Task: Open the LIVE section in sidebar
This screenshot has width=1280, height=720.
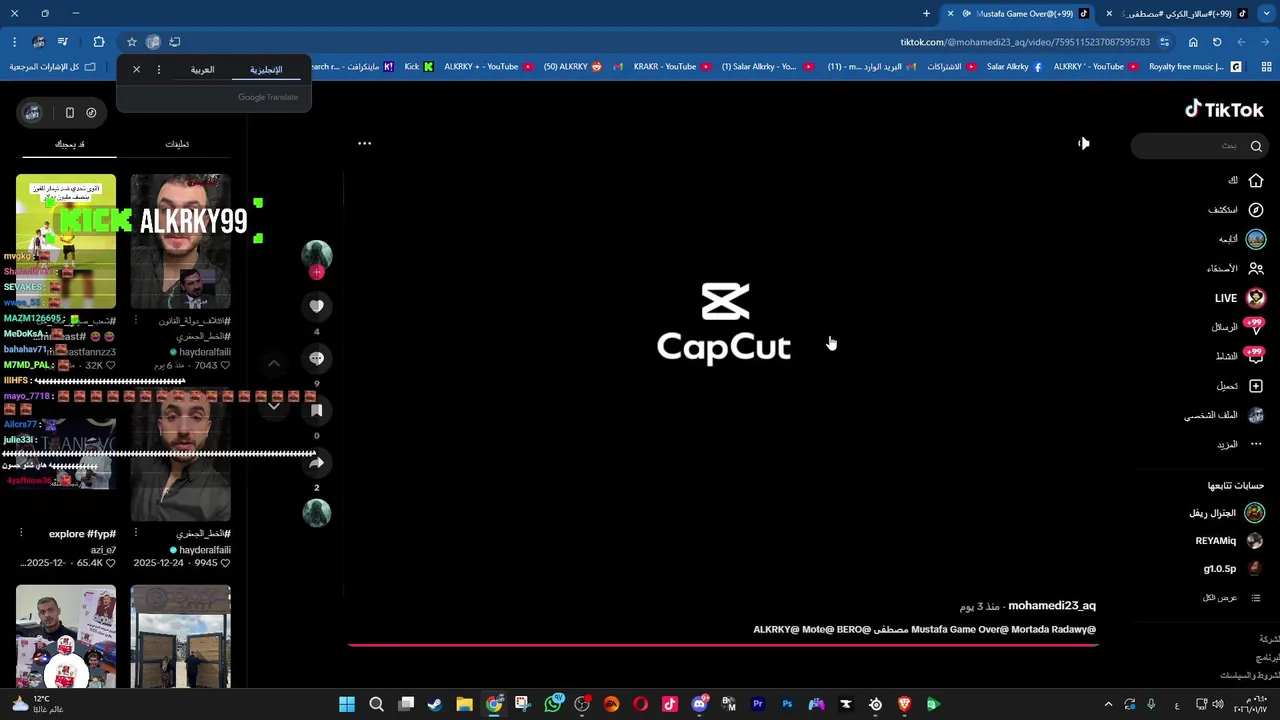Action: pos(1240,298)
